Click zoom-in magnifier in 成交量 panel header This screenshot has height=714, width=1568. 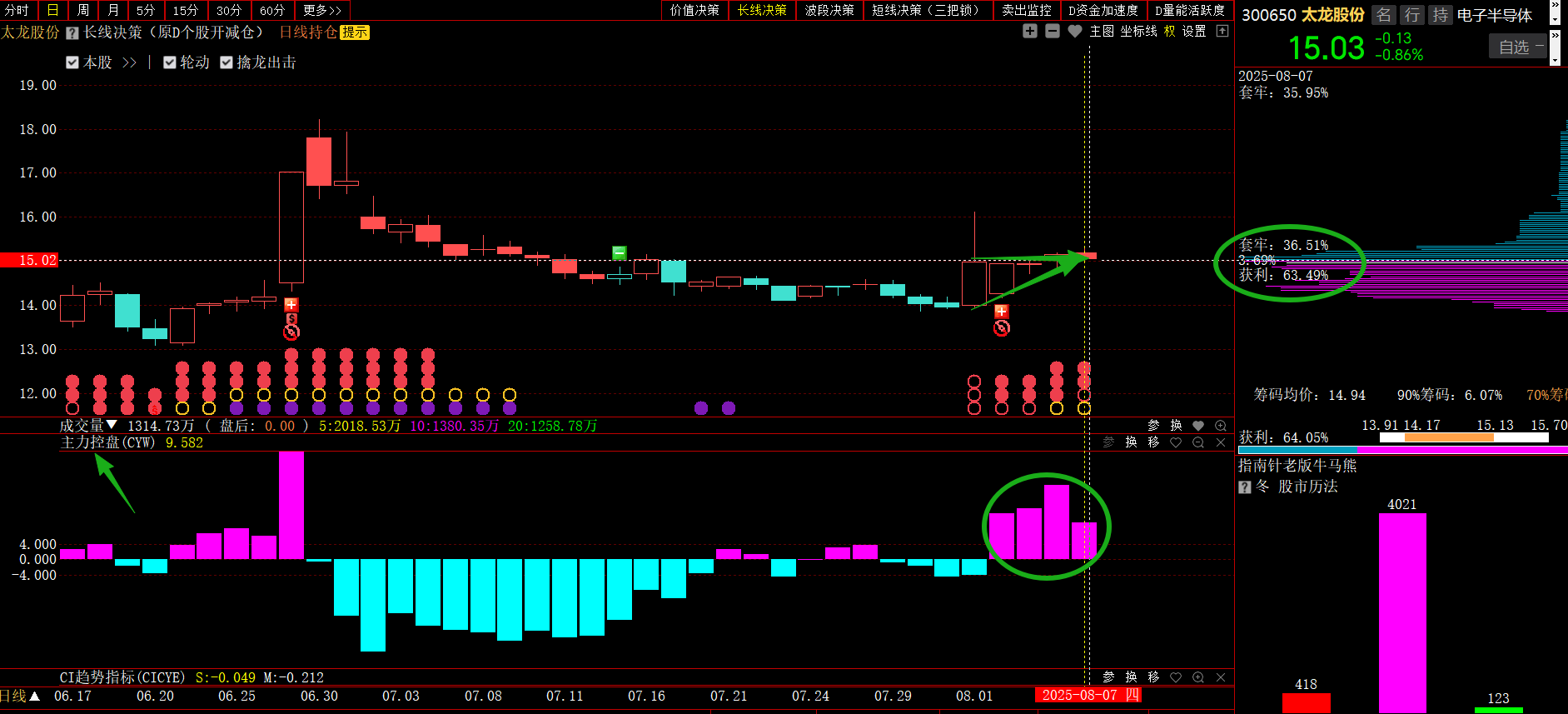1221,426
